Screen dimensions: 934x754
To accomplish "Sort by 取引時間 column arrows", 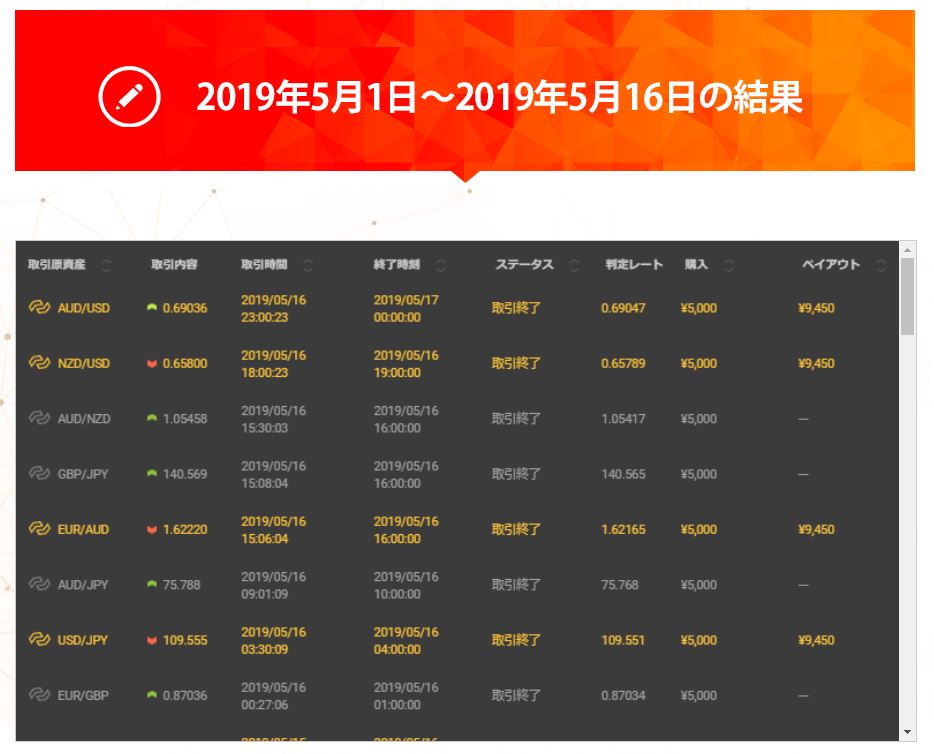I will (x=308, y=265).
